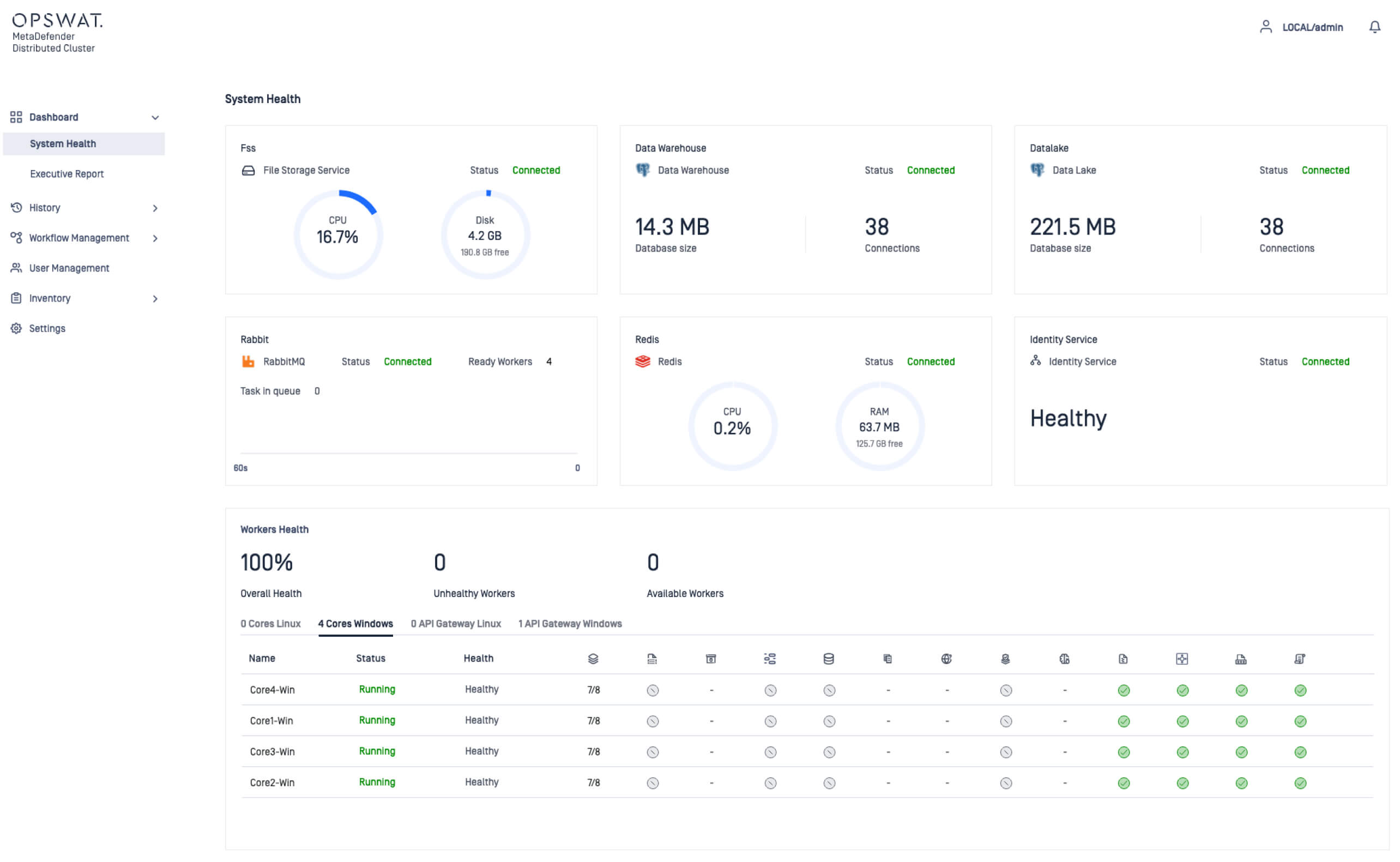Select the History clock icon
This screenshot has width=1400, height=862.
pos(16,208)
